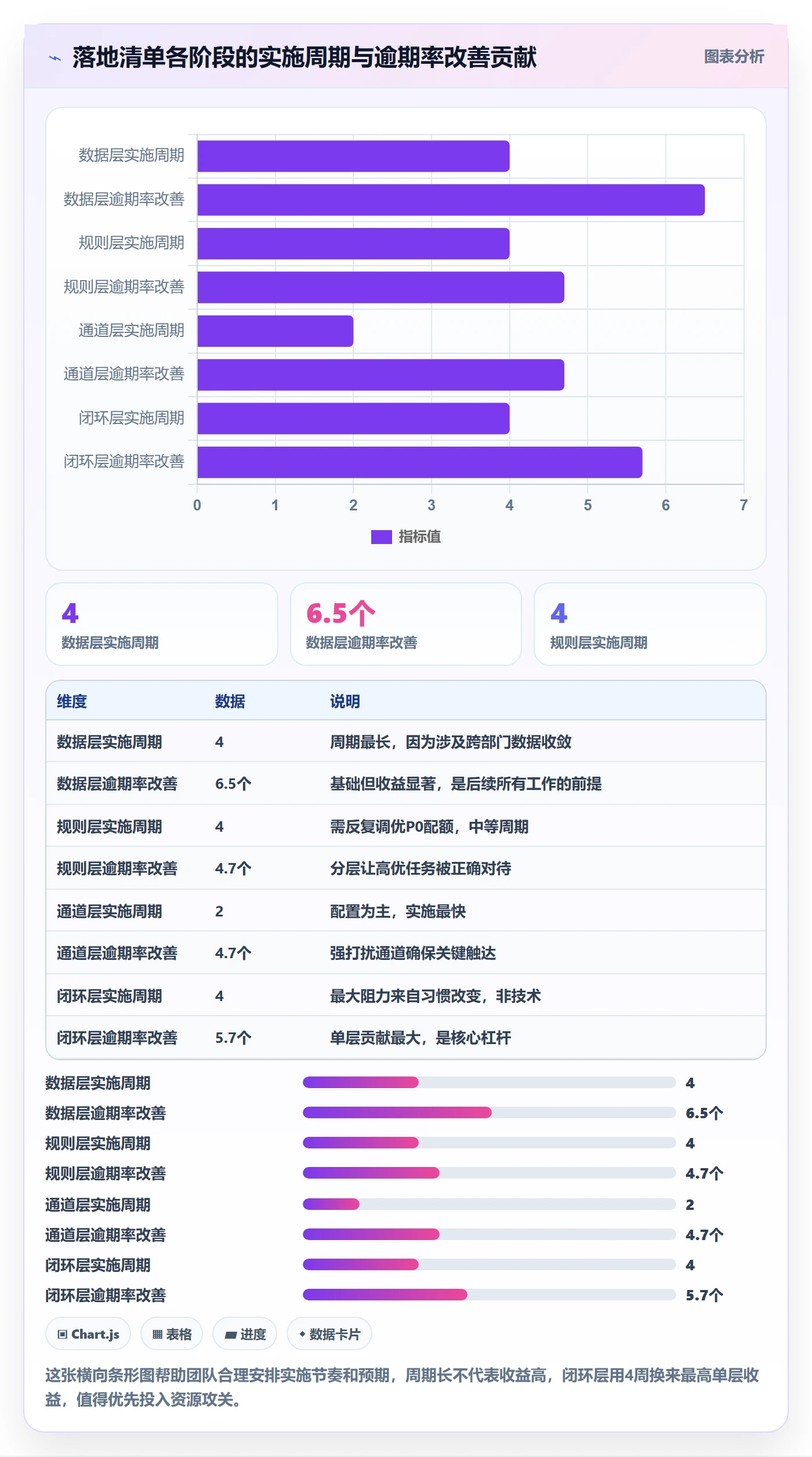Click the 维度 table column header

(72, 701)
